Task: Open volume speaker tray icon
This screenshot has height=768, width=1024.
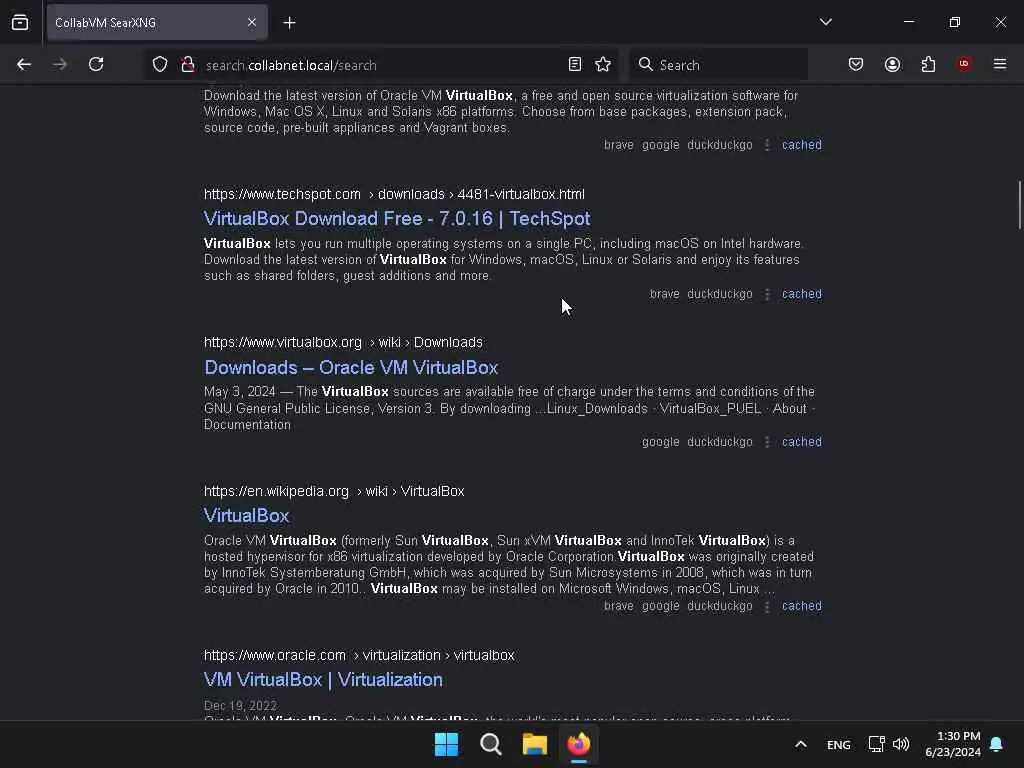Action: click(x=901, y=744)
